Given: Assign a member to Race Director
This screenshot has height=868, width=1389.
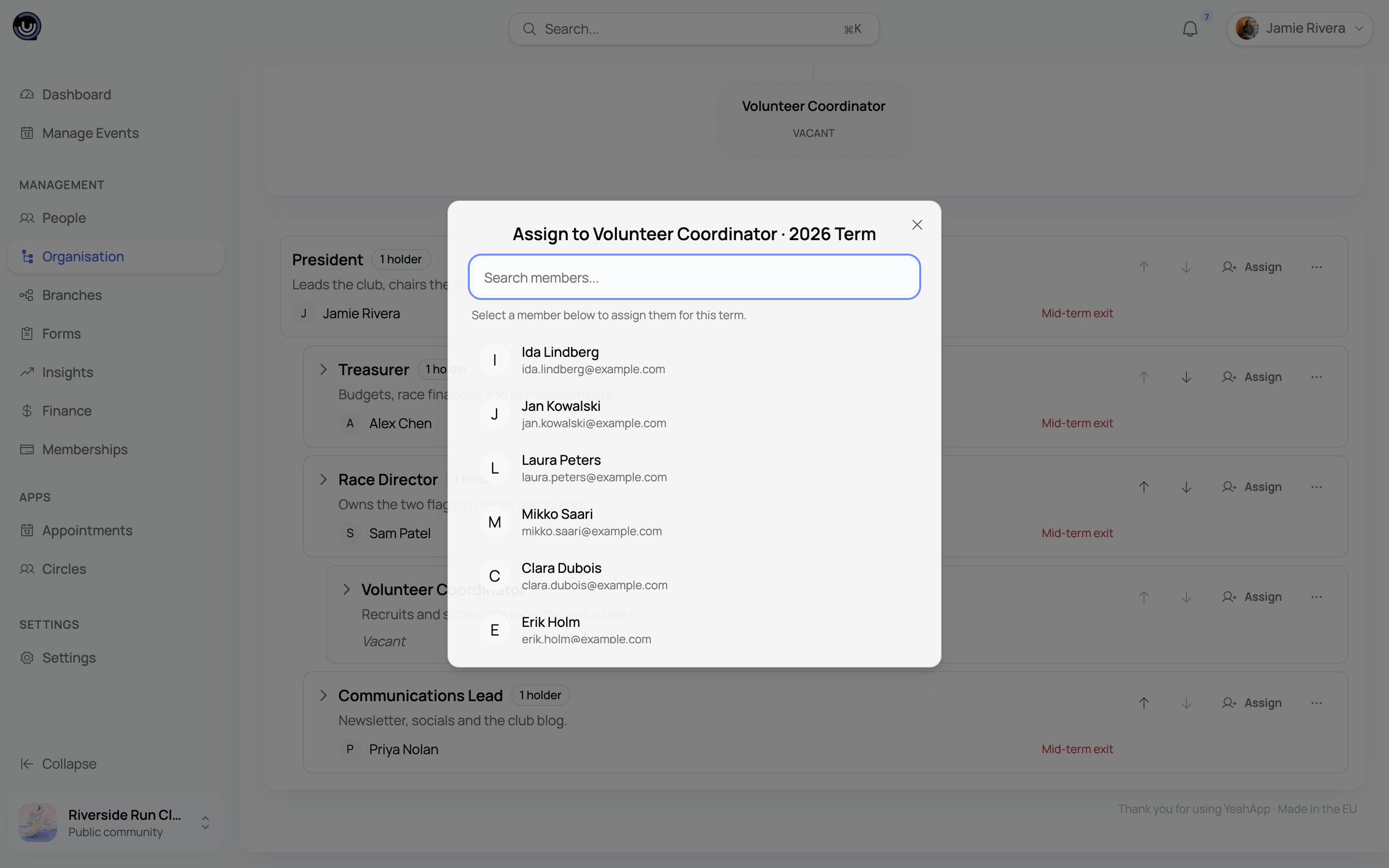Looking at the screenshot, I should pyautogui.click(x=1252, y=487).
